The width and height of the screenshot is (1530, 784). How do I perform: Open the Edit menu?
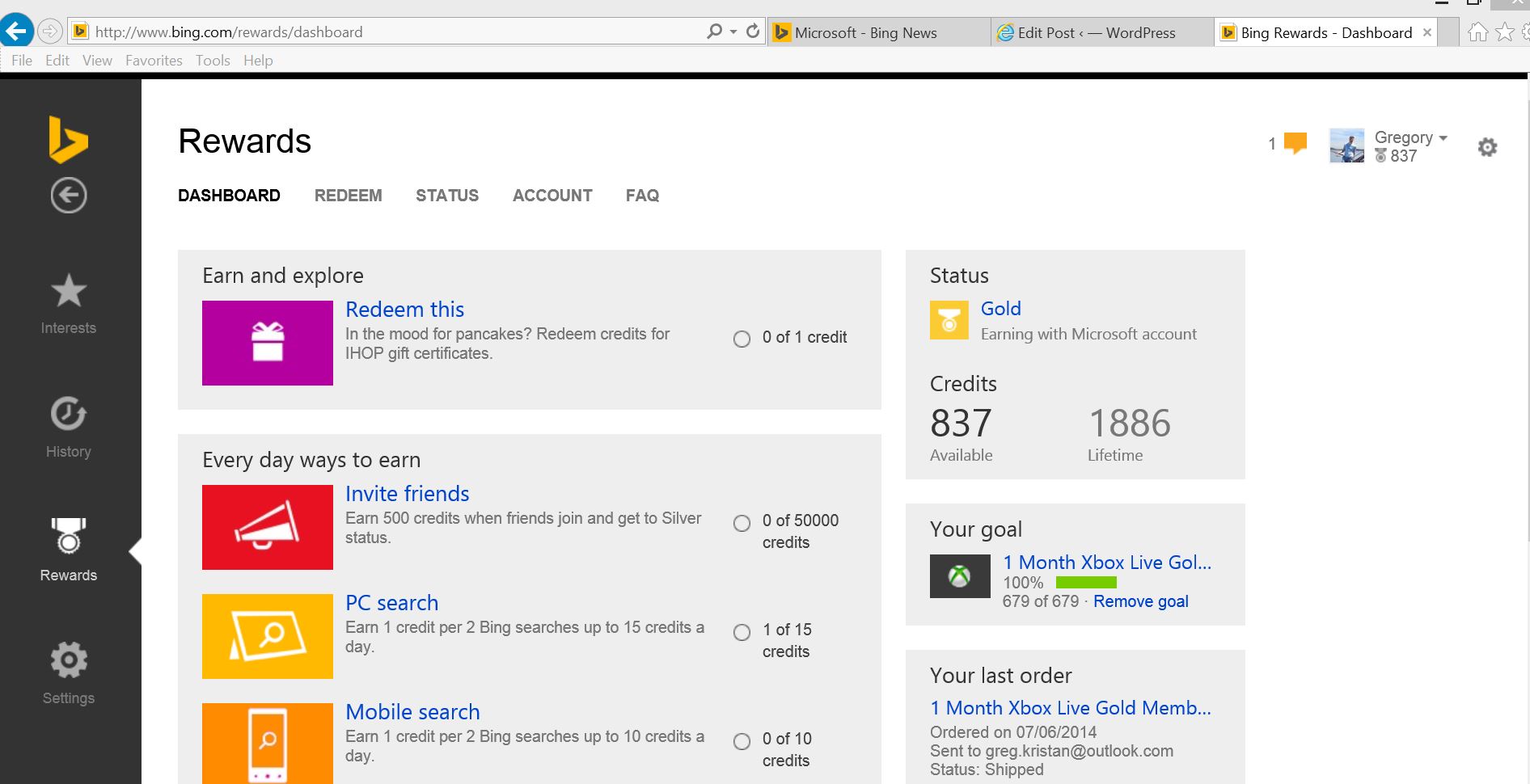(57, 61)
